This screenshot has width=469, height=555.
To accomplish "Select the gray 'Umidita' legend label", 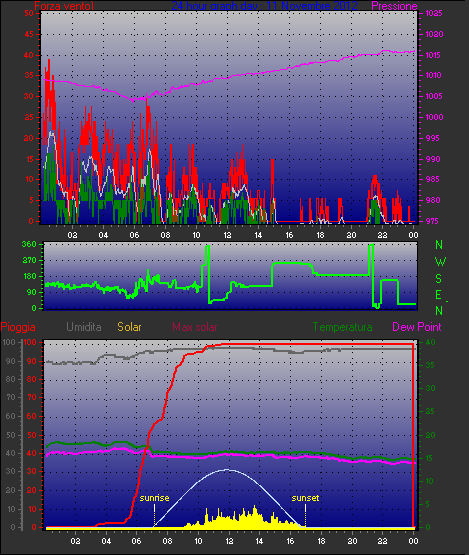I will coord(84,327).
